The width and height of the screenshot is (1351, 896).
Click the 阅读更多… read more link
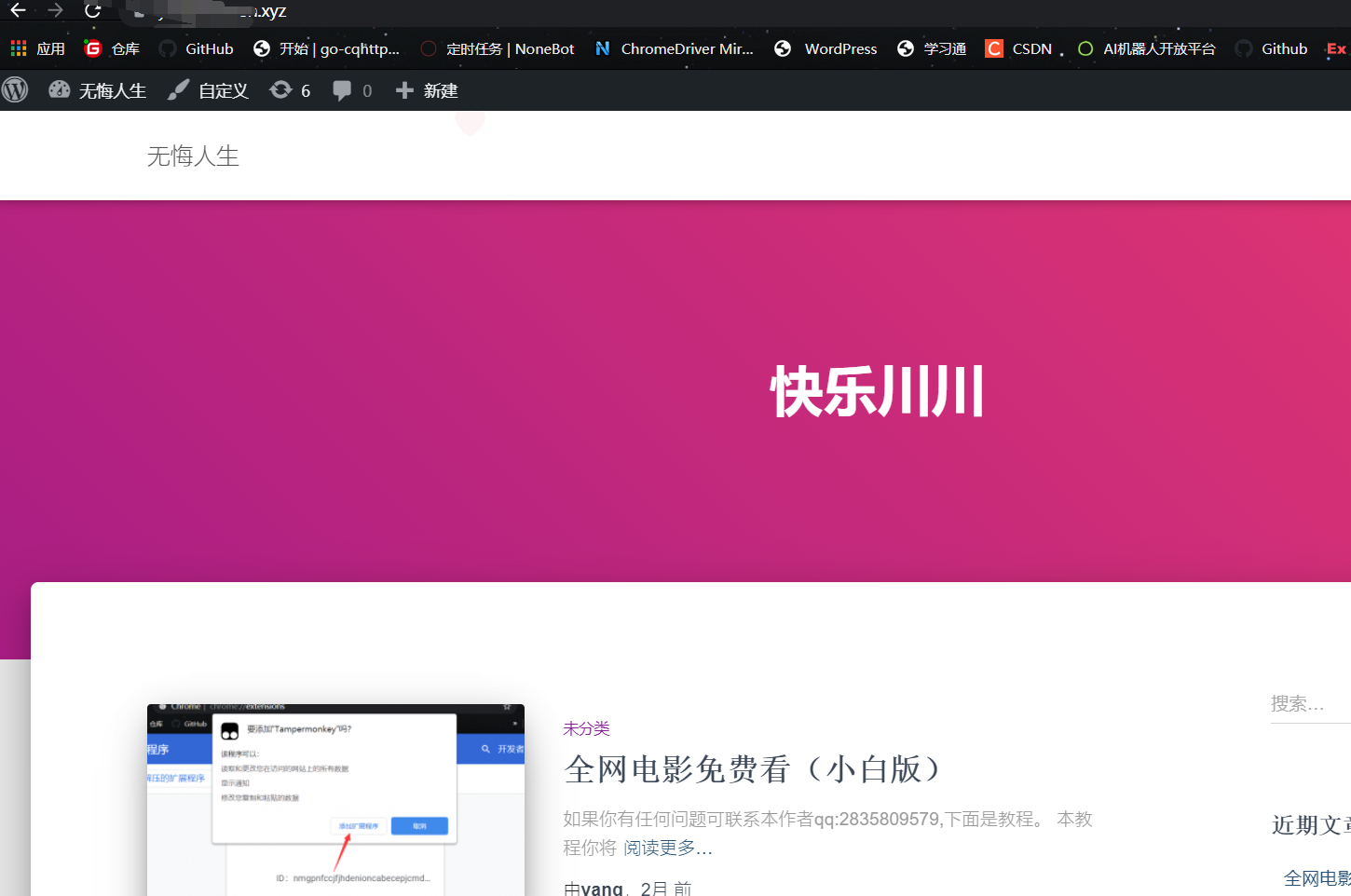(x=667, y=848)
